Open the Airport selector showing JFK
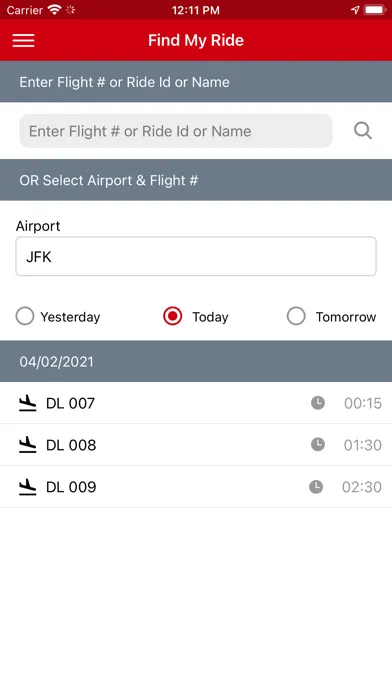The width and height of the screenshot is (392, 696). 196,257
